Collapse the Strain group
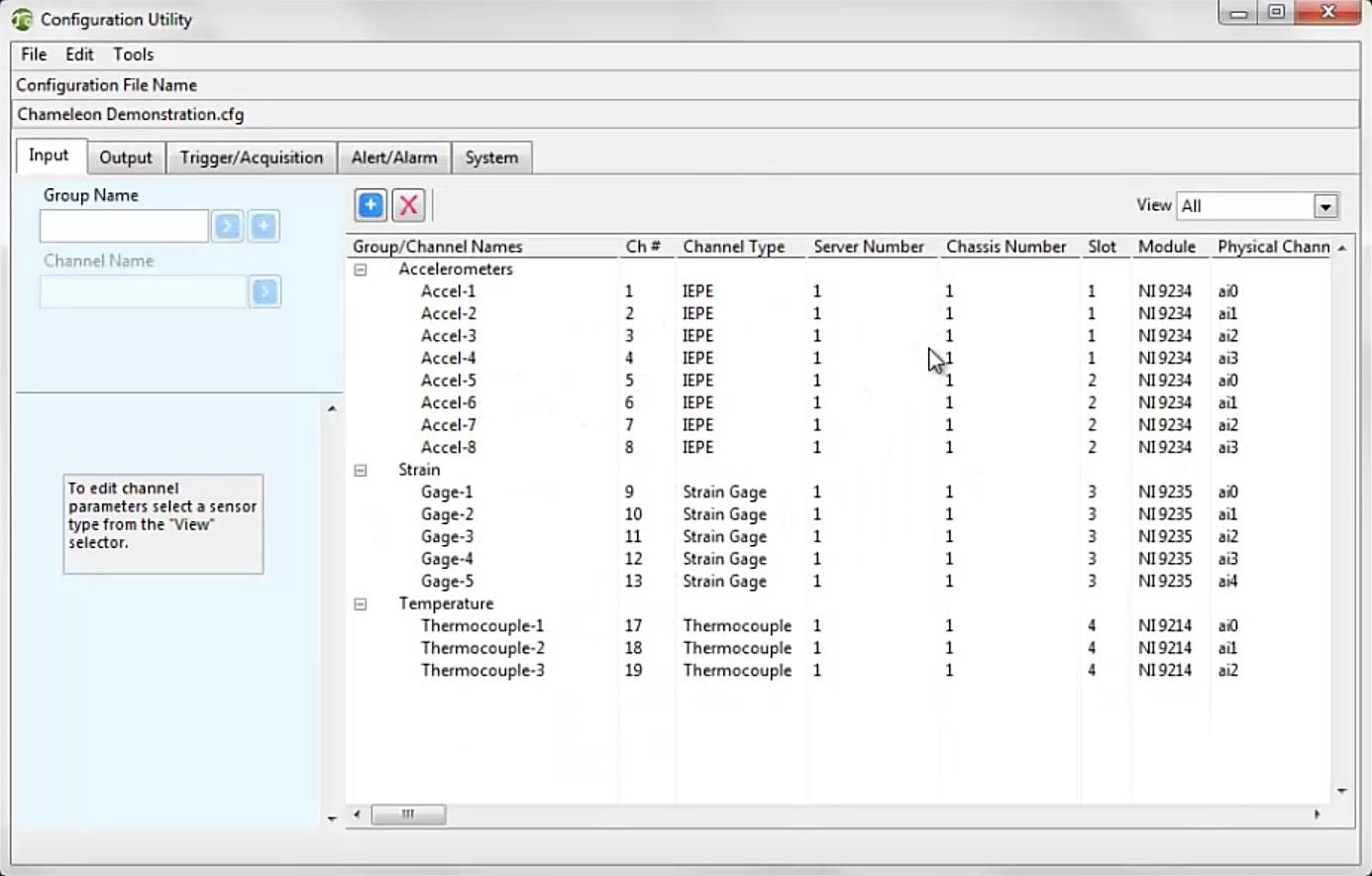 click(x=361, y=470)
